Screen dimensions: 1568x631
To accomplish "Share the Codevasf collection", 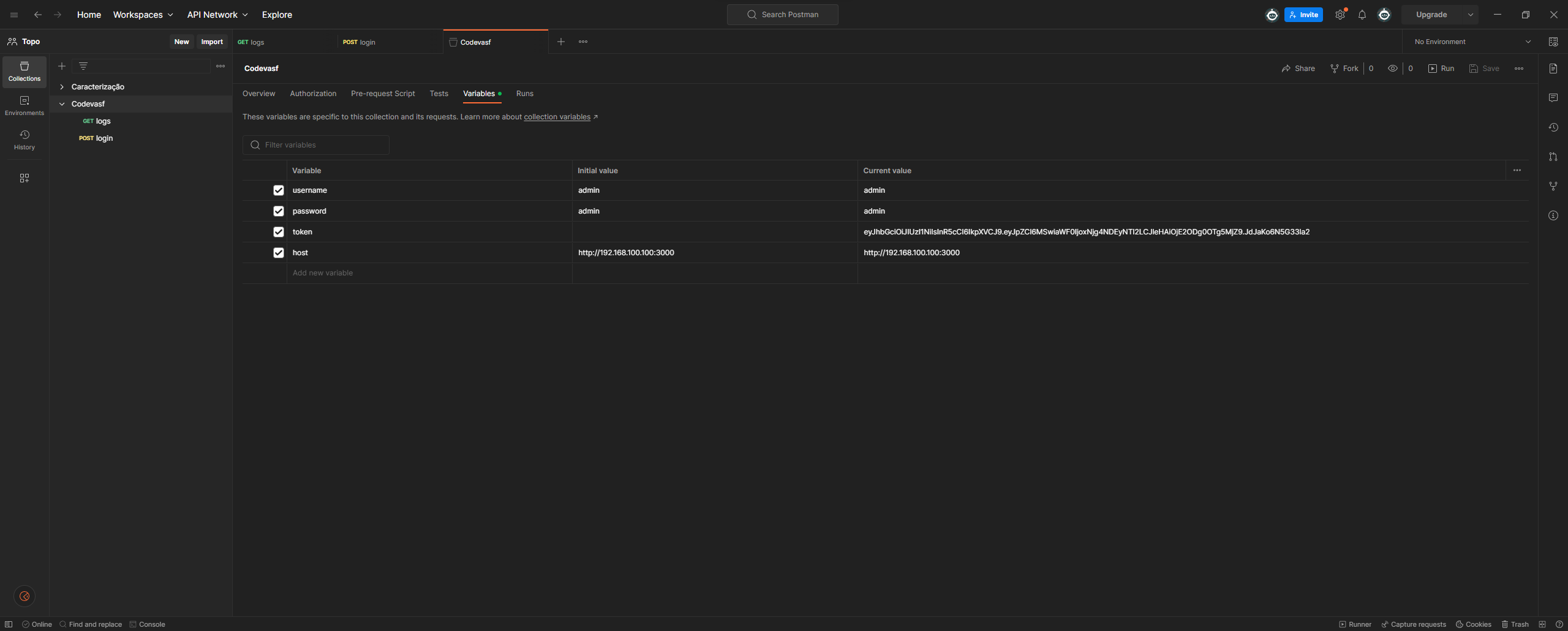I will (x=1298, y=69).
